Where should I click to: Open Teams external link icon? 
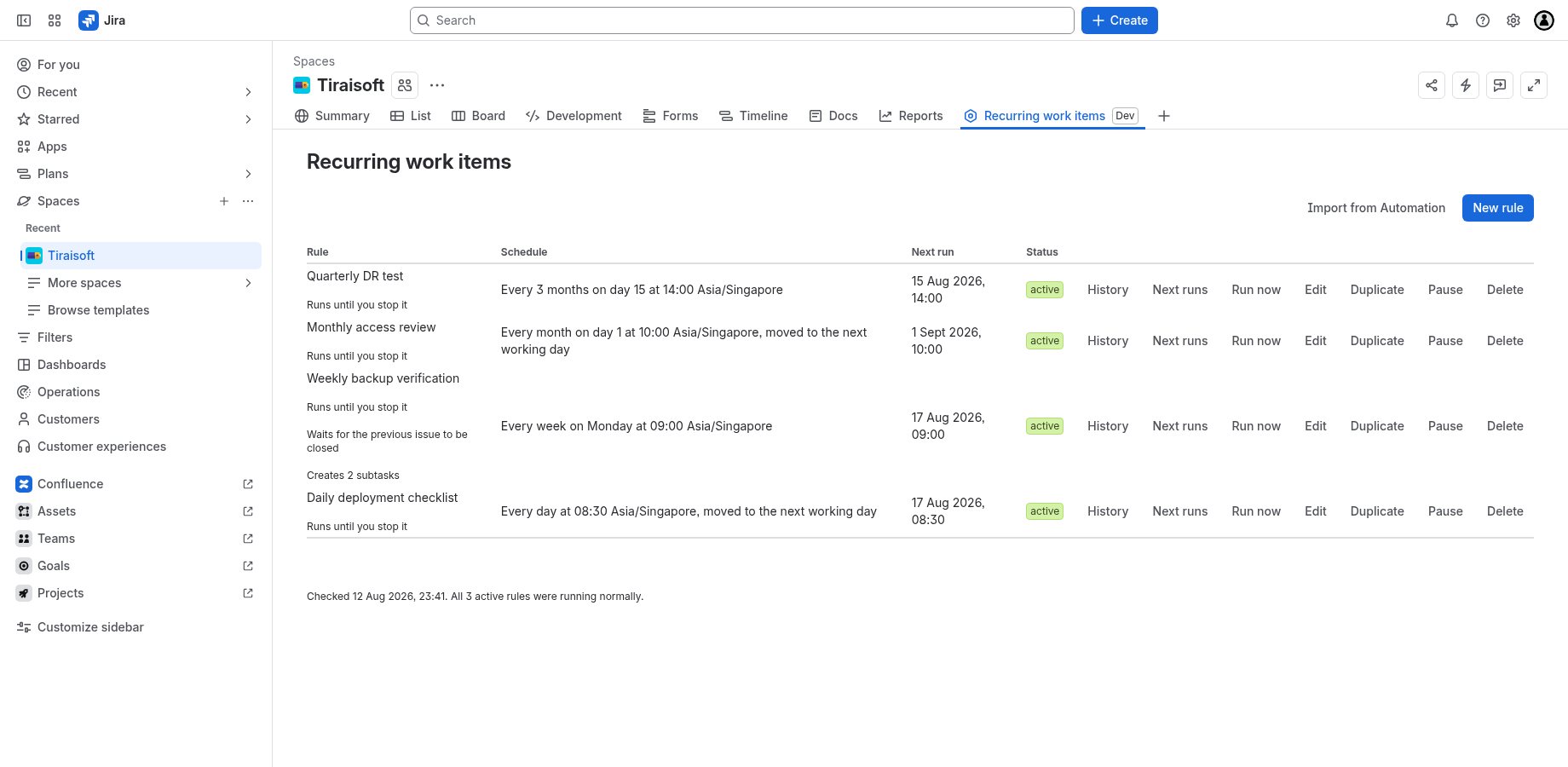pyautogui.click(x=248, y=539)
